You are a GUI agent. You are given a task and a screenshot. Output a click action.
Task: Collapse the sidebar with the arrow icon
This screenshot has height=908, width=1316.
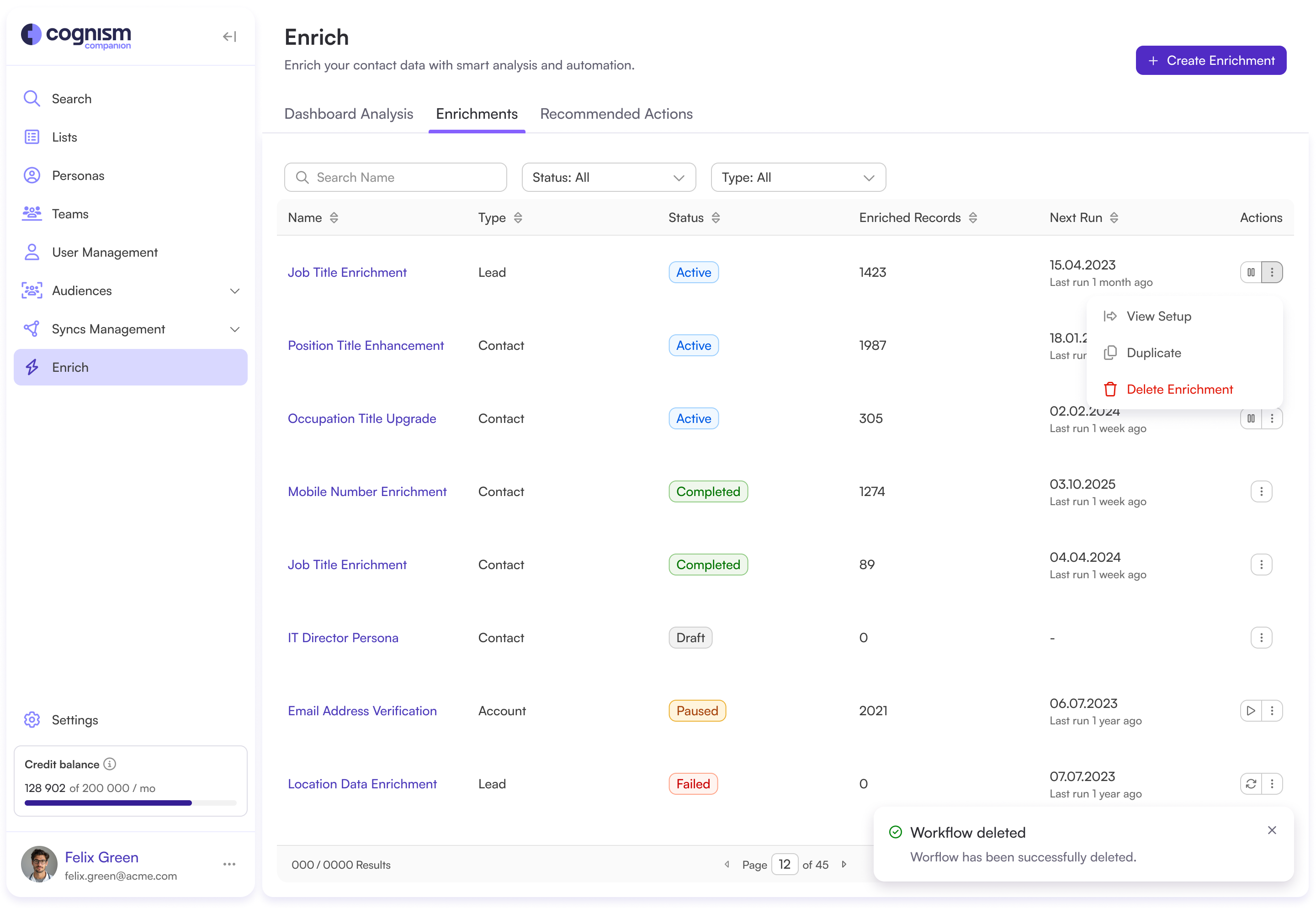click(x=229, y=37)
